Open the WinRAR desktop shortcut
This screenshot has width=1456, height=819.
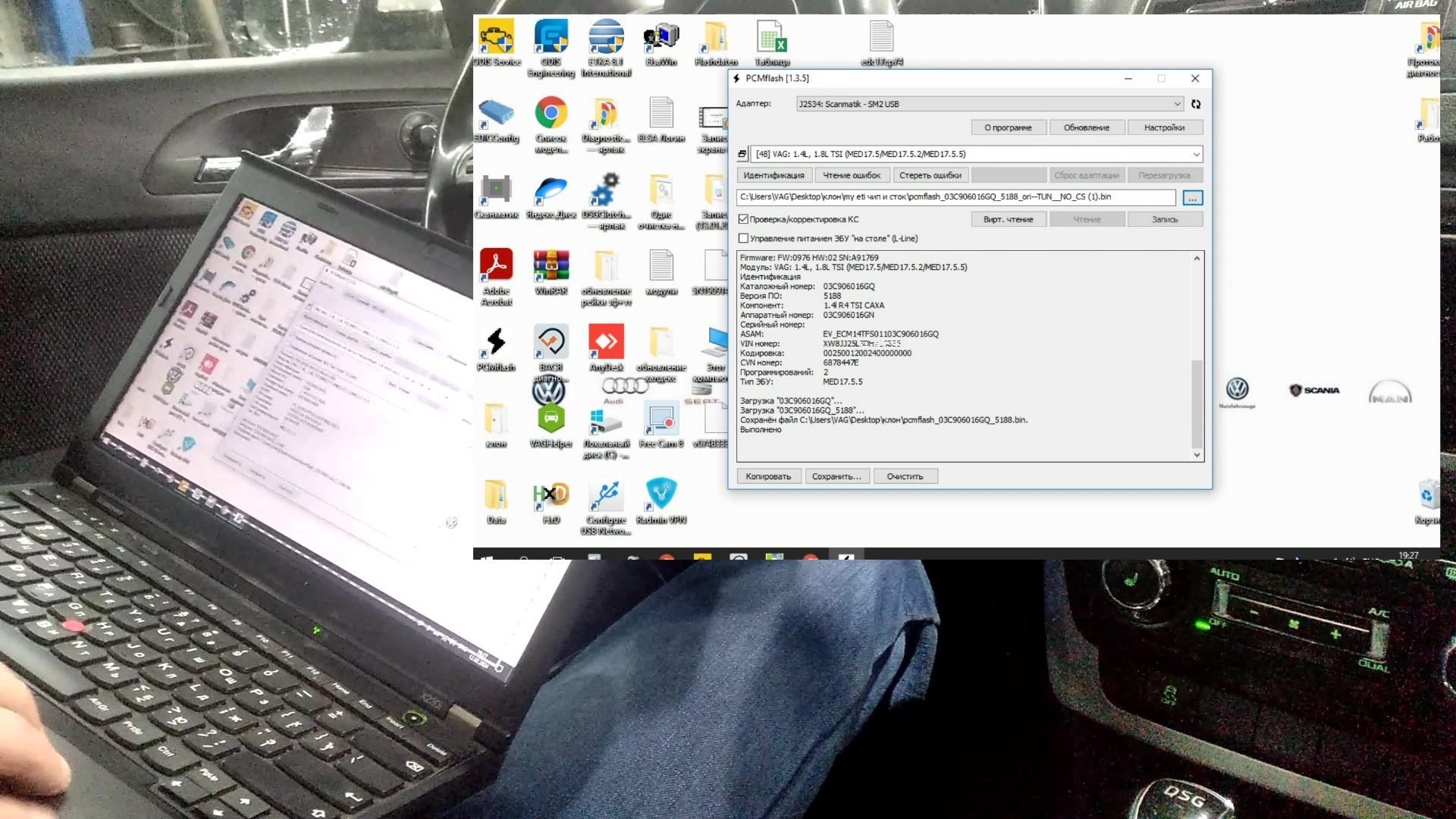click(x=551, y=272)
